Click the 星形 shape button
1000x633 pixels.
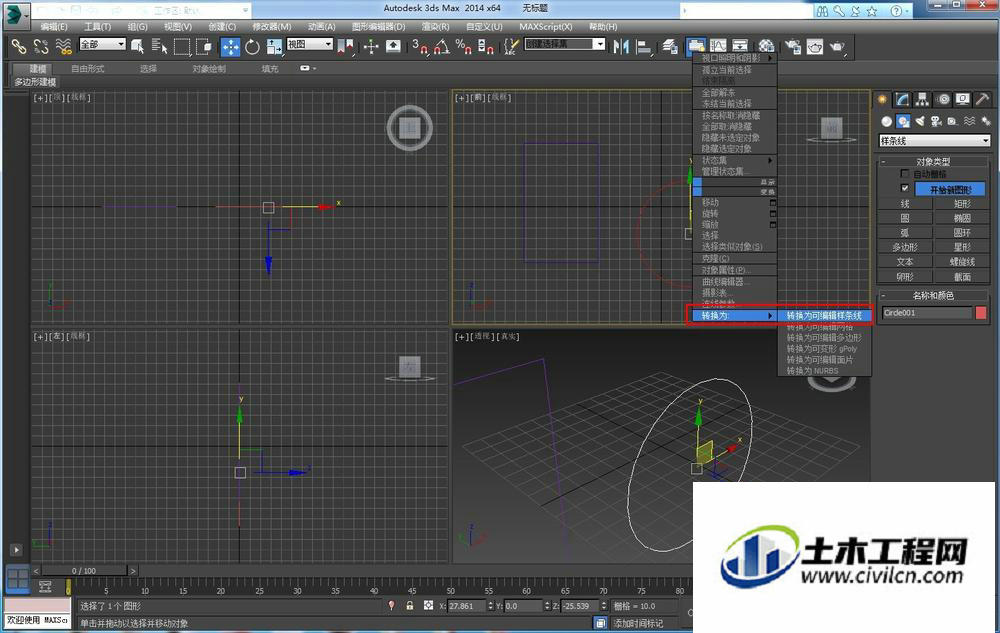(962, 247)
